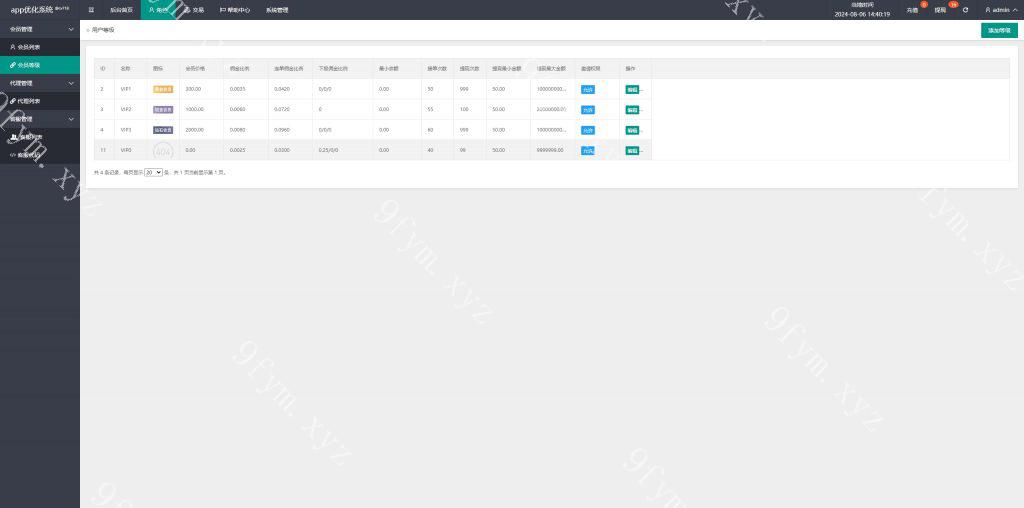Viewport: 1024px width, 508px height.
Task: Click the VIP3 dark blue level badge icon
Action: click(x=163, y=130)
